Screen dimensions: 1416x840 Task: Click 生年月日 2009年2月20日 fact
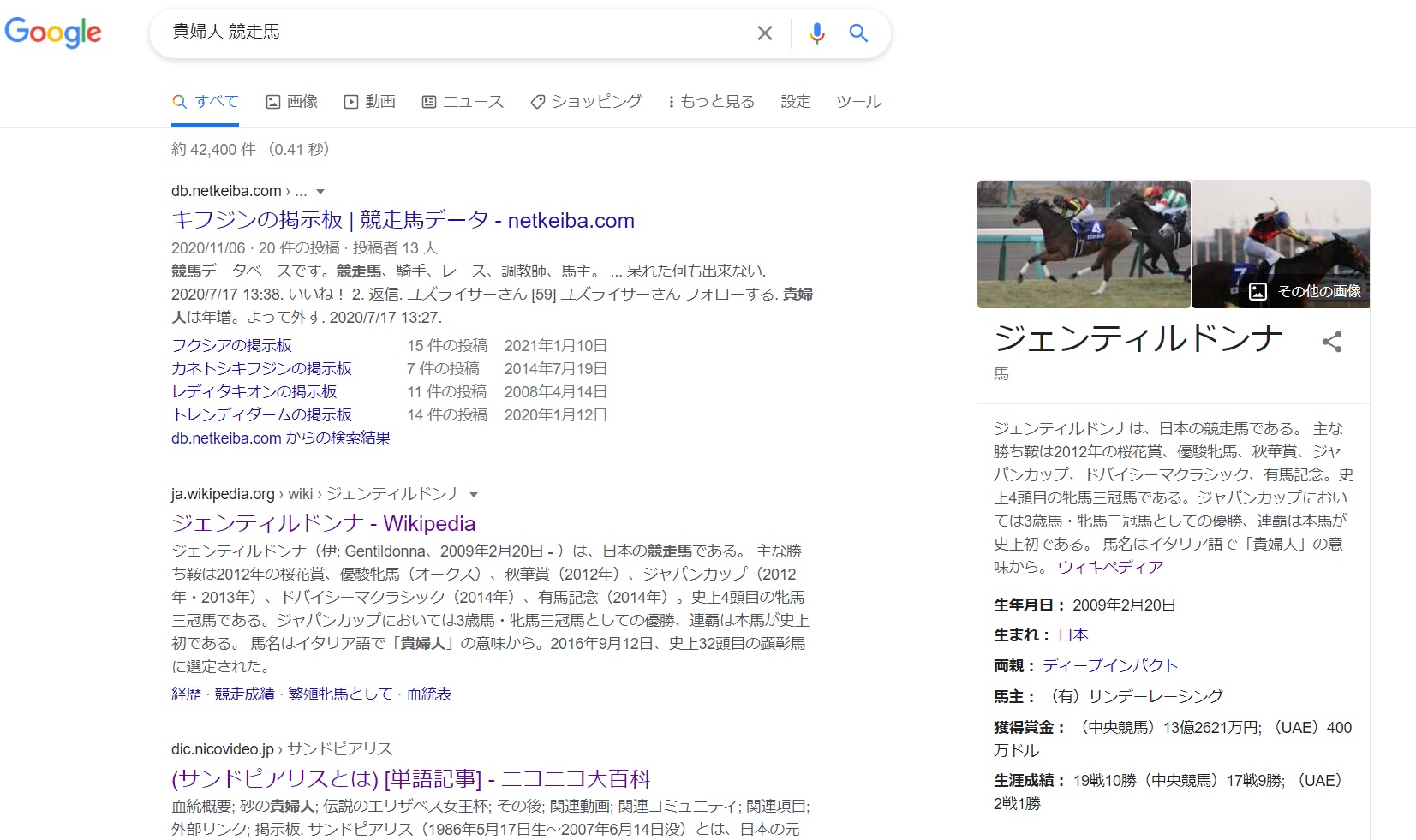click(x=1084, y=605)
